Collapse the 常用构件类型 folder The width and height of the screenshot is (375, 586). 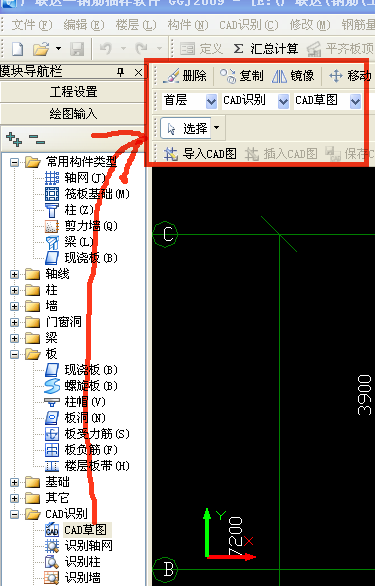pyautogui.click(x=15, y=162)
